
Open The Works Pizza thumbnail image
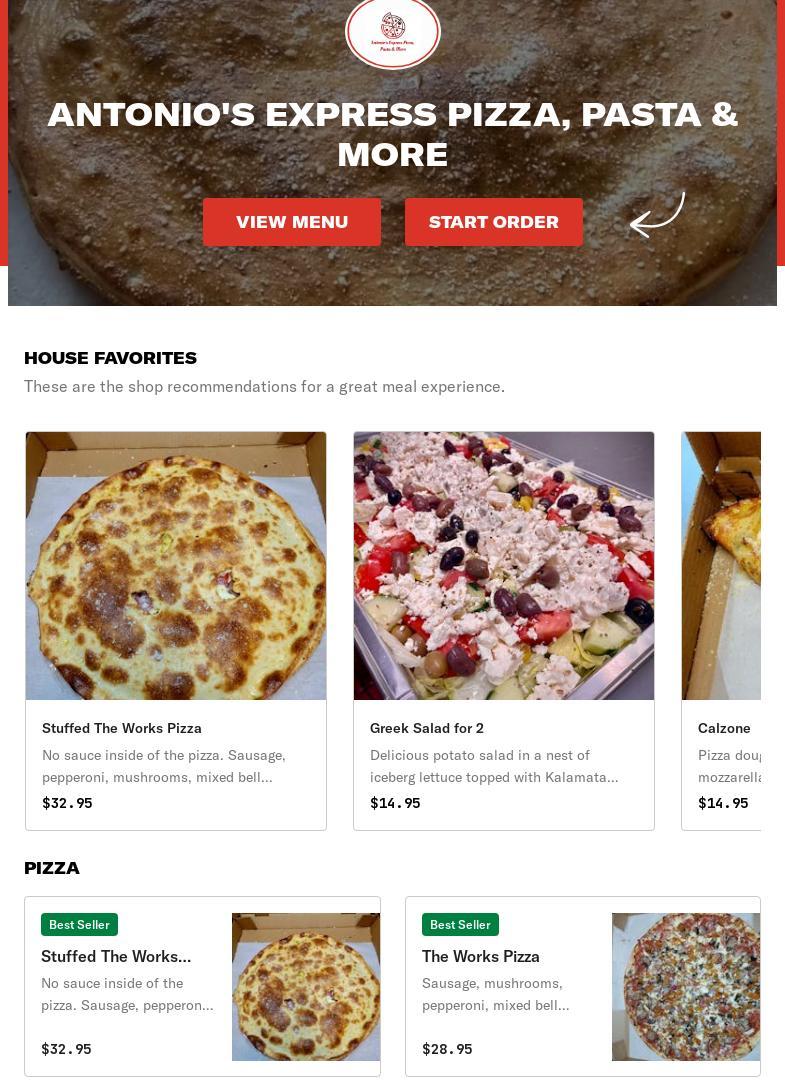click(x=686, y=987)
